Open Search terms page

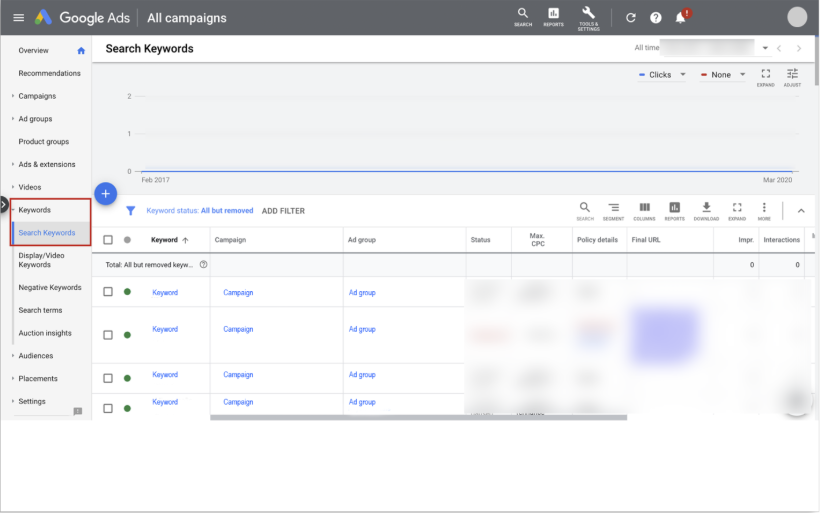[40, 310]
